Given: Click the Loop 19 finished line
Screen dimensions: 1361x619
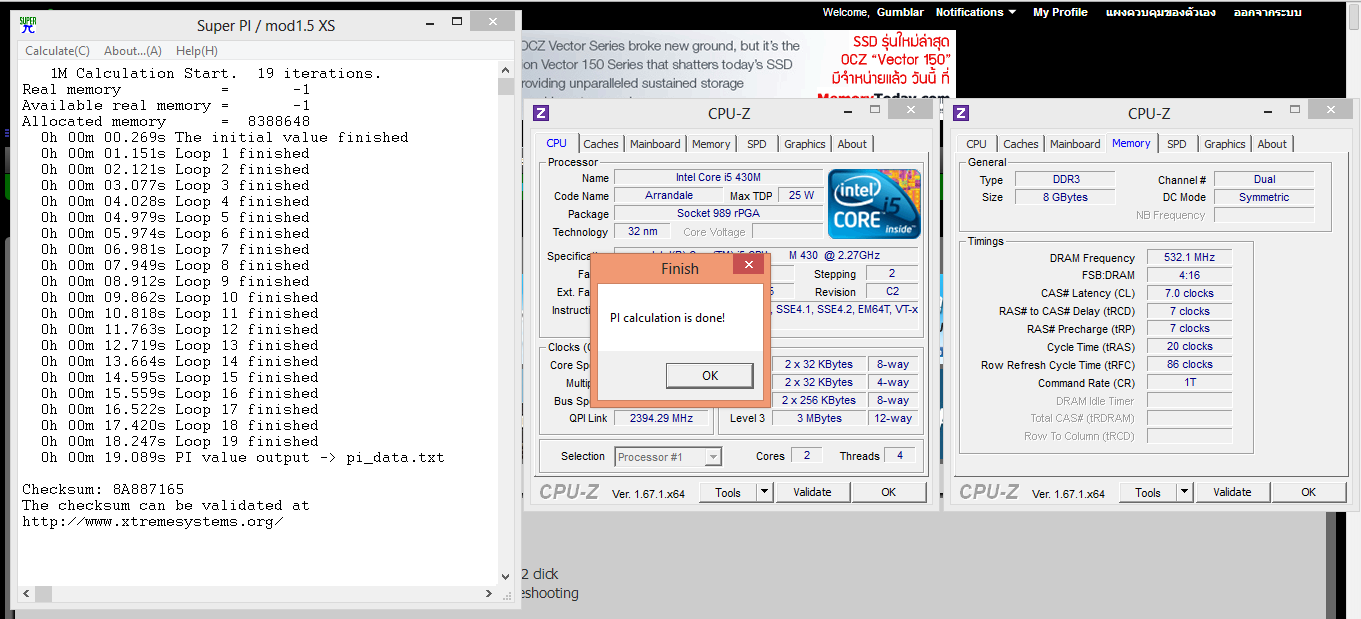Looking at the screenshot, I should tap(180, 441).
